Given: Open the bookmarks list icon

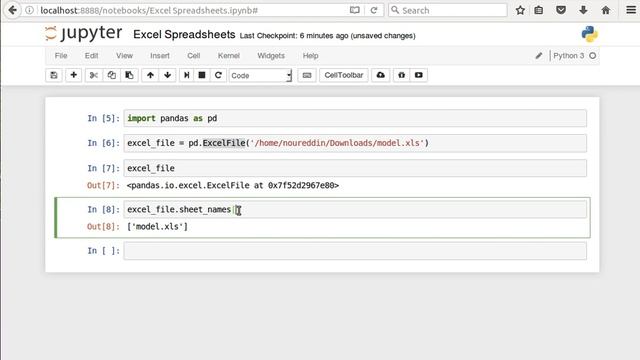Looking at the screenshot, I should coord(539,10).
